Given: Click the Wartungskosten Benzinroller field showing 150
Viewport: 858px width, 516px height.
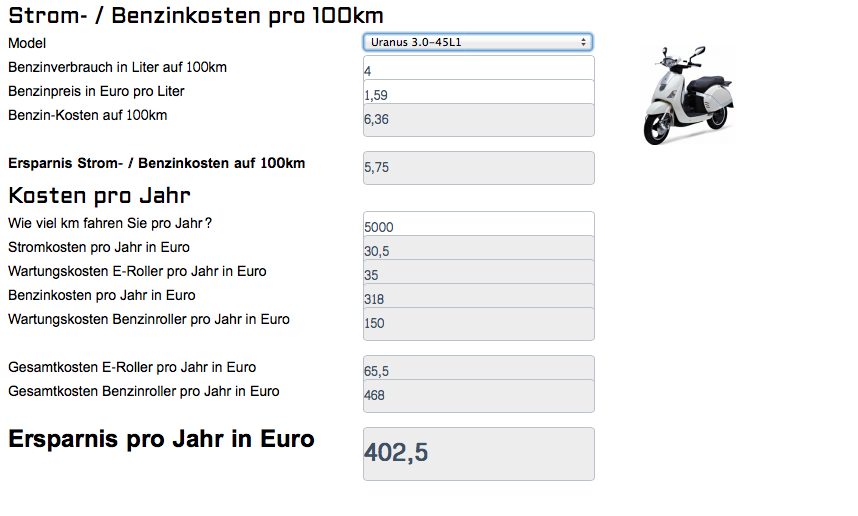Looking at the screenshot, I should [x=478, y=323].
